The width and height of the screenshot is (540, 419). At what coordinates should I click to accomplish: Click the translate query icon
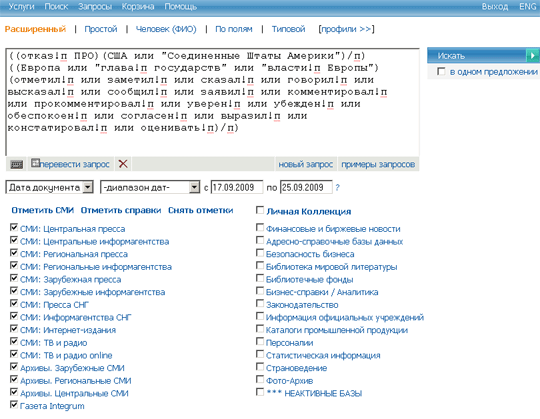[35, 163]
